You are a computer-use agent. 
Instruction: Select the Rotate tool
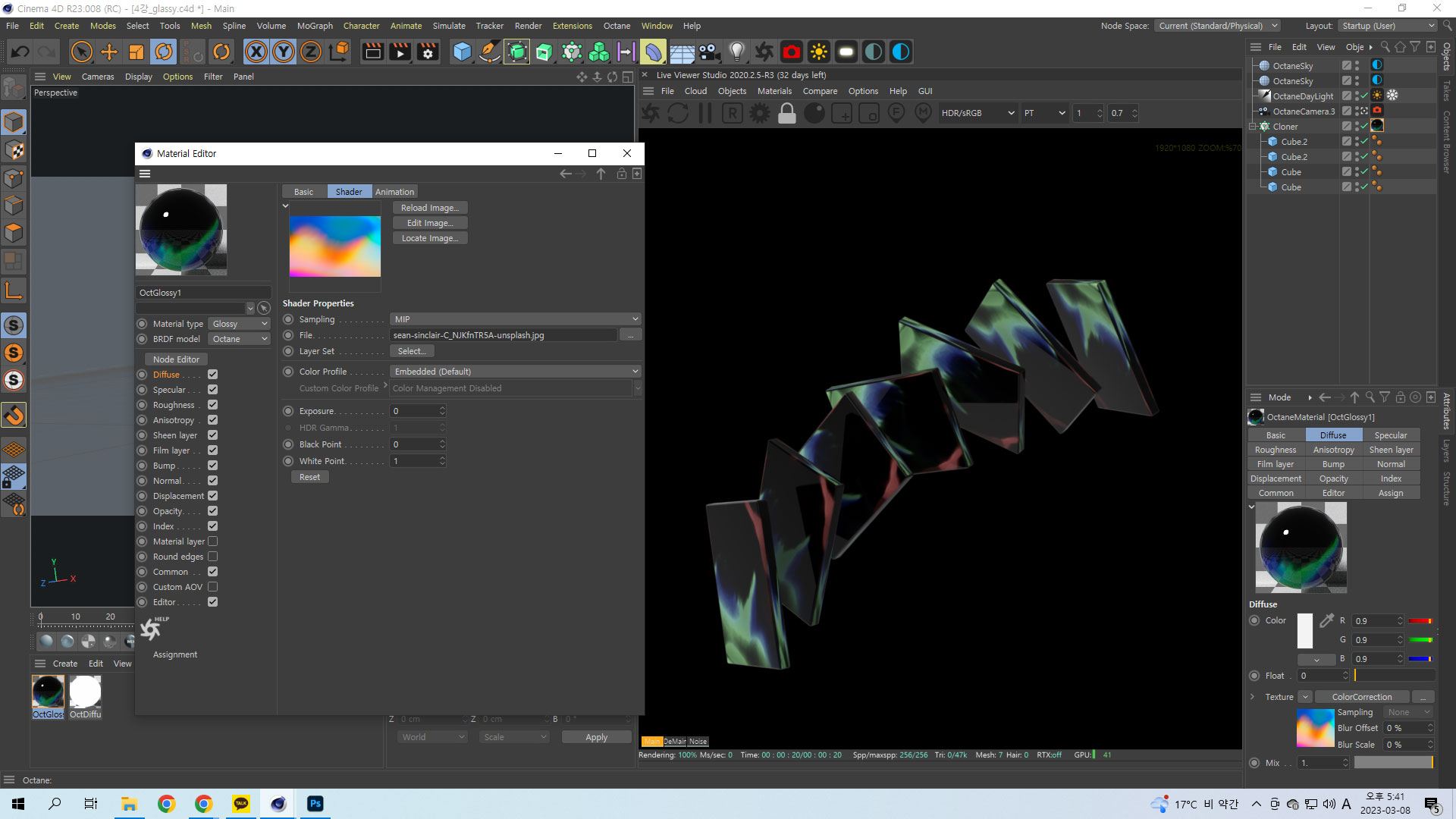click(164, 52)
